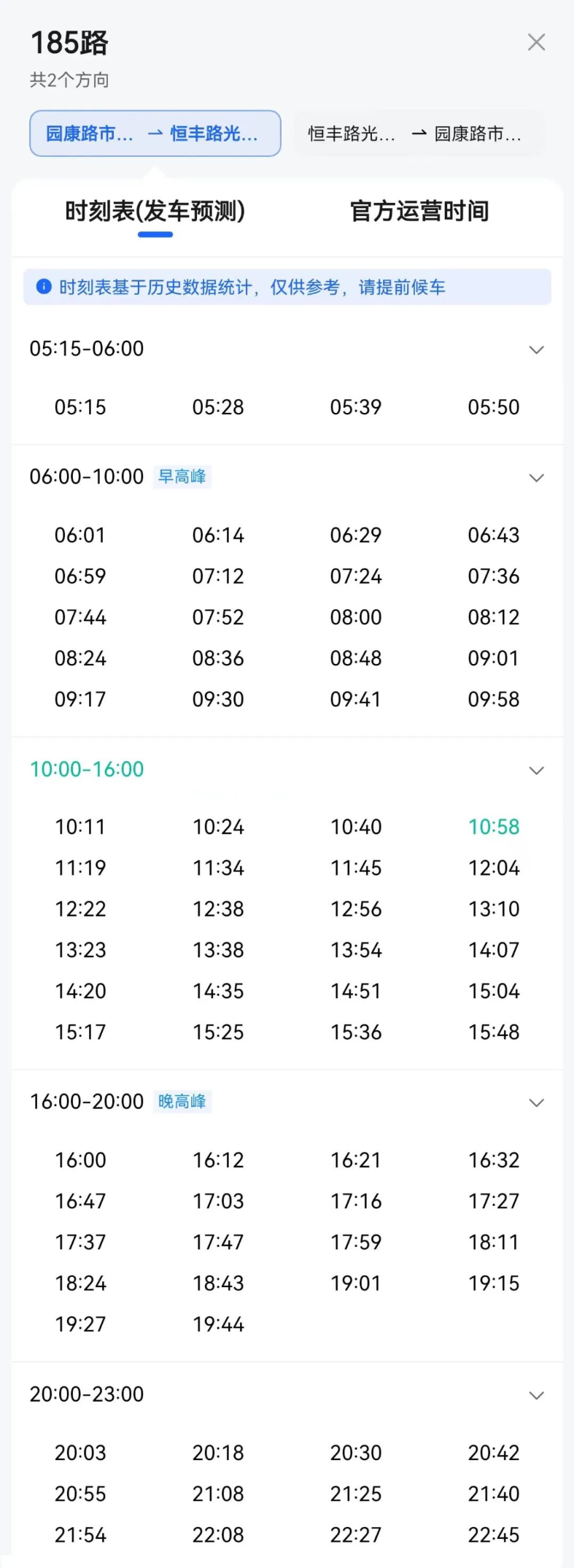Tap the 早高峰 tag label
The width and height of the screenshot is (574, 1568).
click(182, 476)
